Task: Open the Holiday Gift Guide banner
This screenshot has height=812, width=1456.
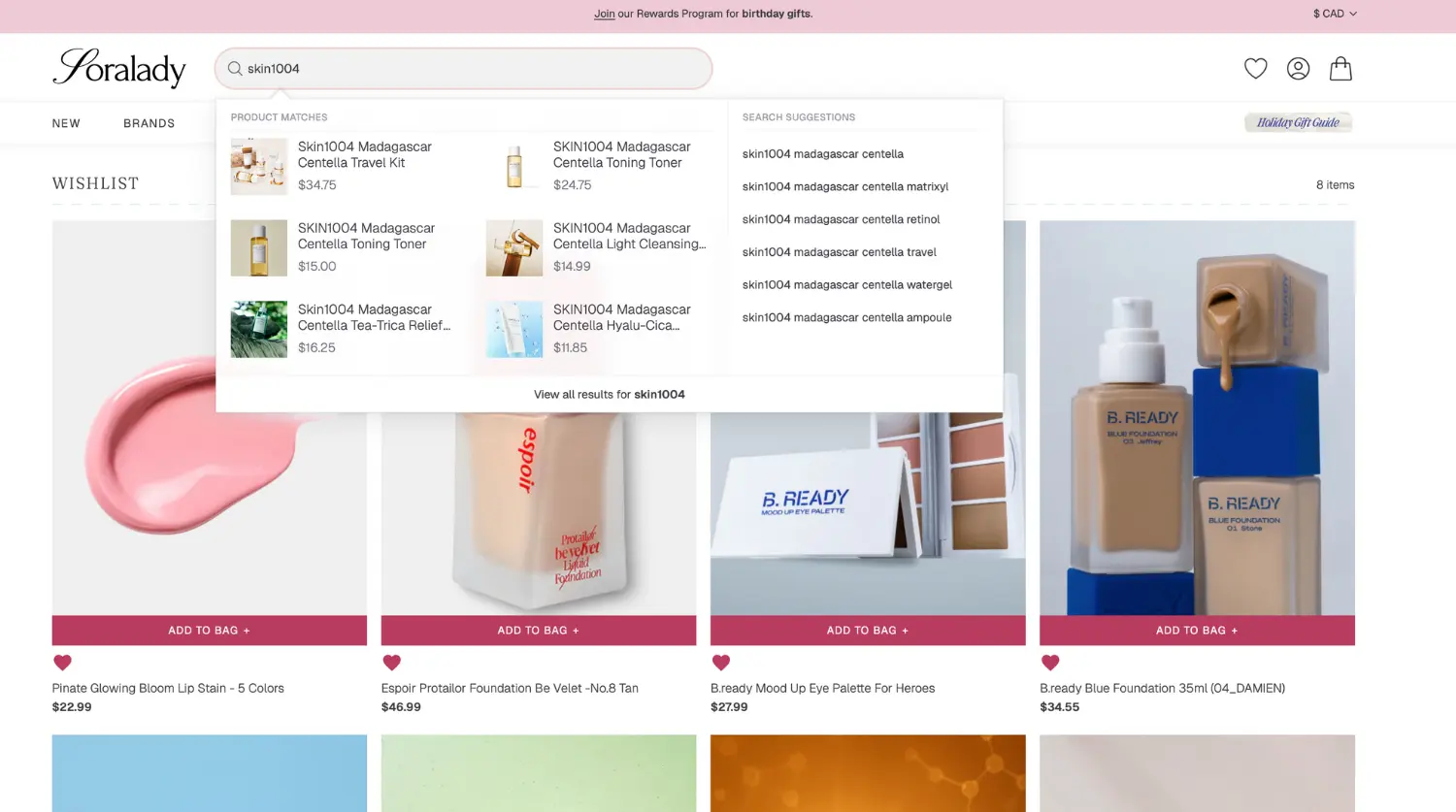Action: [1298, 122]
